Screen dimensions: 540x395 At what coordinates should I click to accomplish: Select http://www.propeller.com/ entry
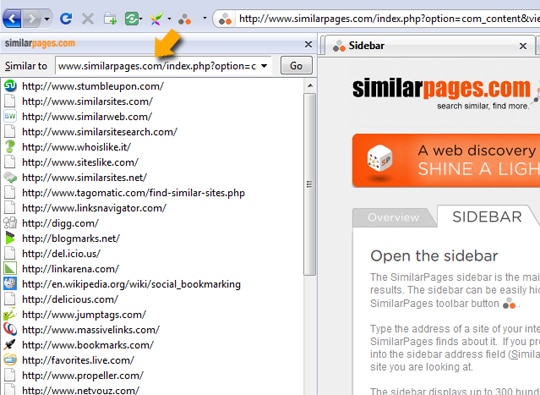83,375
